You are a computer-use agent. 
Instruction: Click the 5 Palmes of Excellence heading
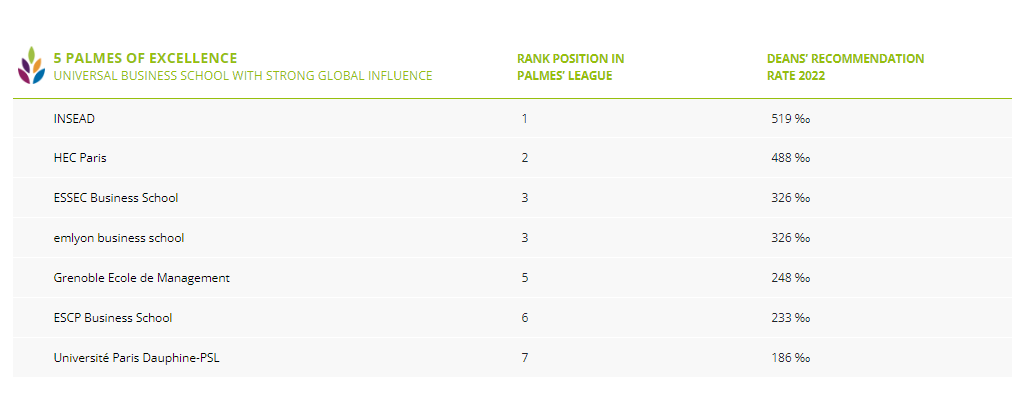pyautogui.click(x=145, y=58)
